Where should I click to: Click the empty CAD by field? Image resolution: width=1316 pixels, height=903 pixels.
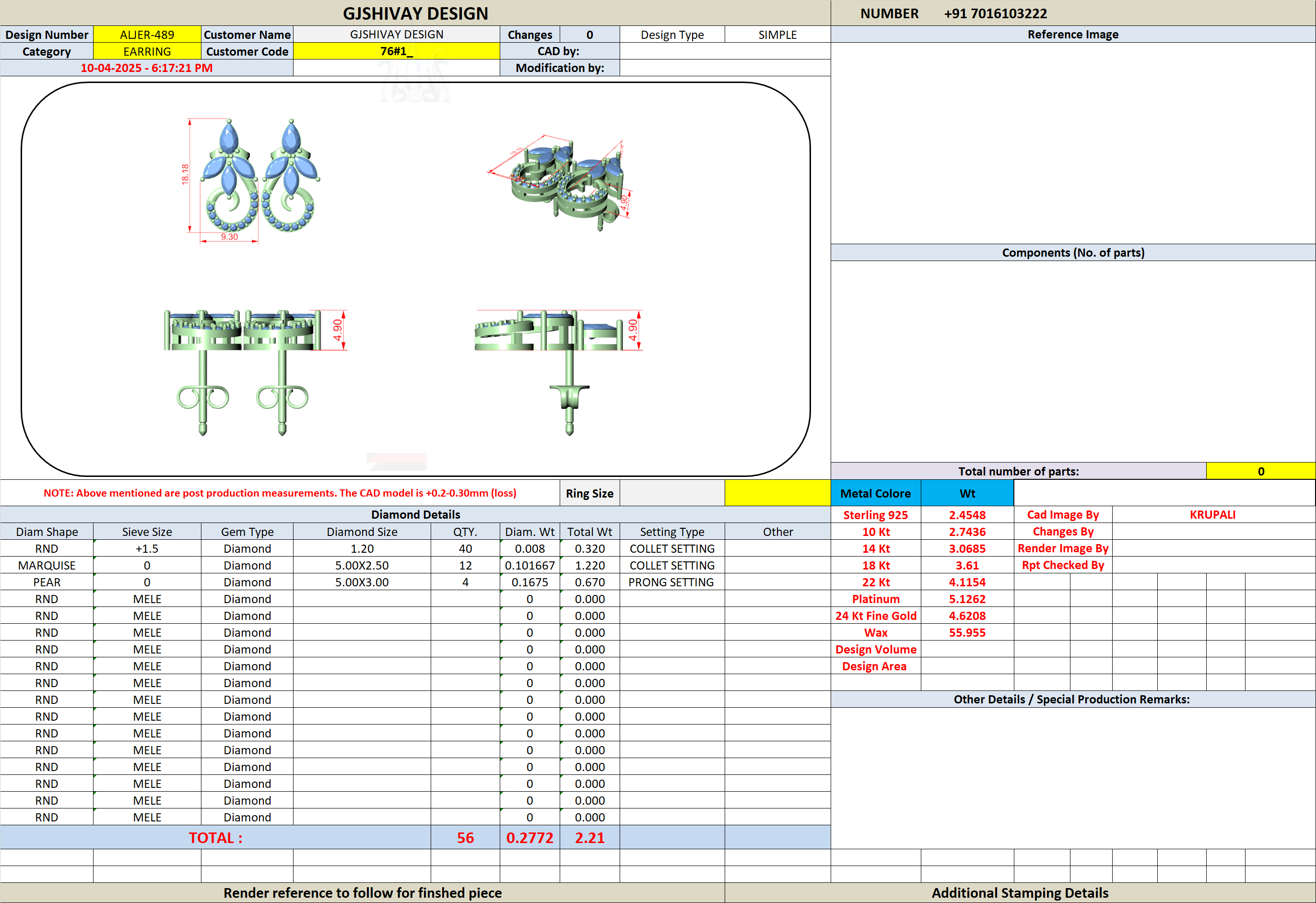pos(725,51)
